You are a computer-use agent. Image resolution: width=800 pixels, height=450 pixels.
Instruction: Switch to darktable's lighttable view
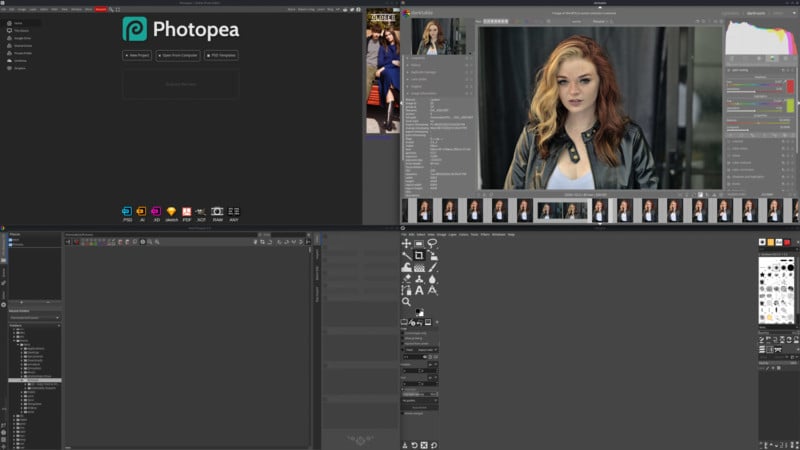(730, 13)
